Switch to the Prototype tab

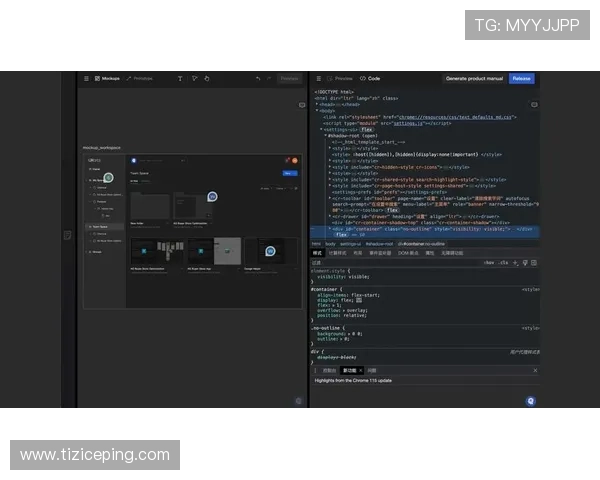pyautogui.click(x=141, y=78)
